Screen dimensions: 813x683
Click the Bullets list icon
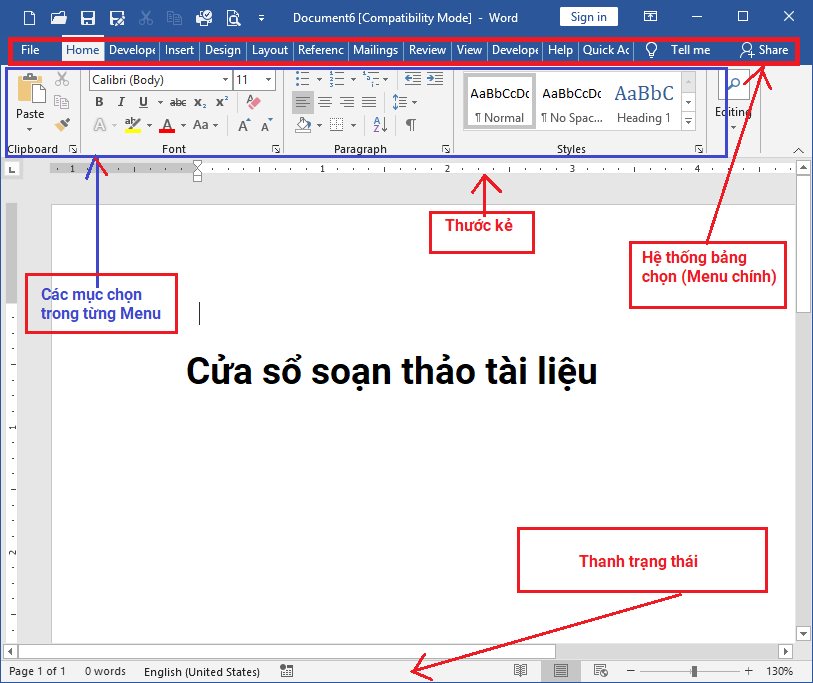(x=302, y=79)
